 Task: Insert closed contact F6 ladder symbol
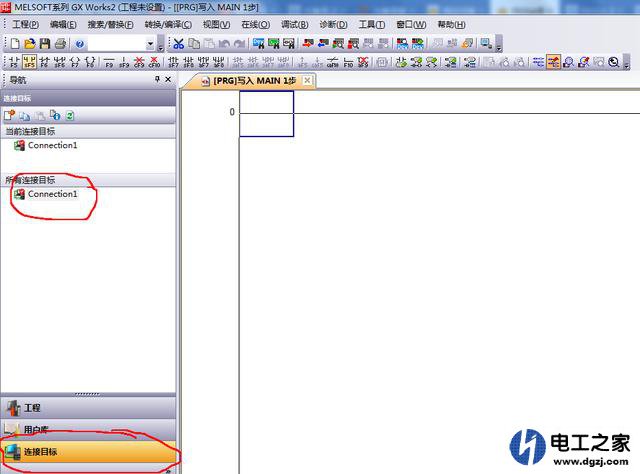44,62
